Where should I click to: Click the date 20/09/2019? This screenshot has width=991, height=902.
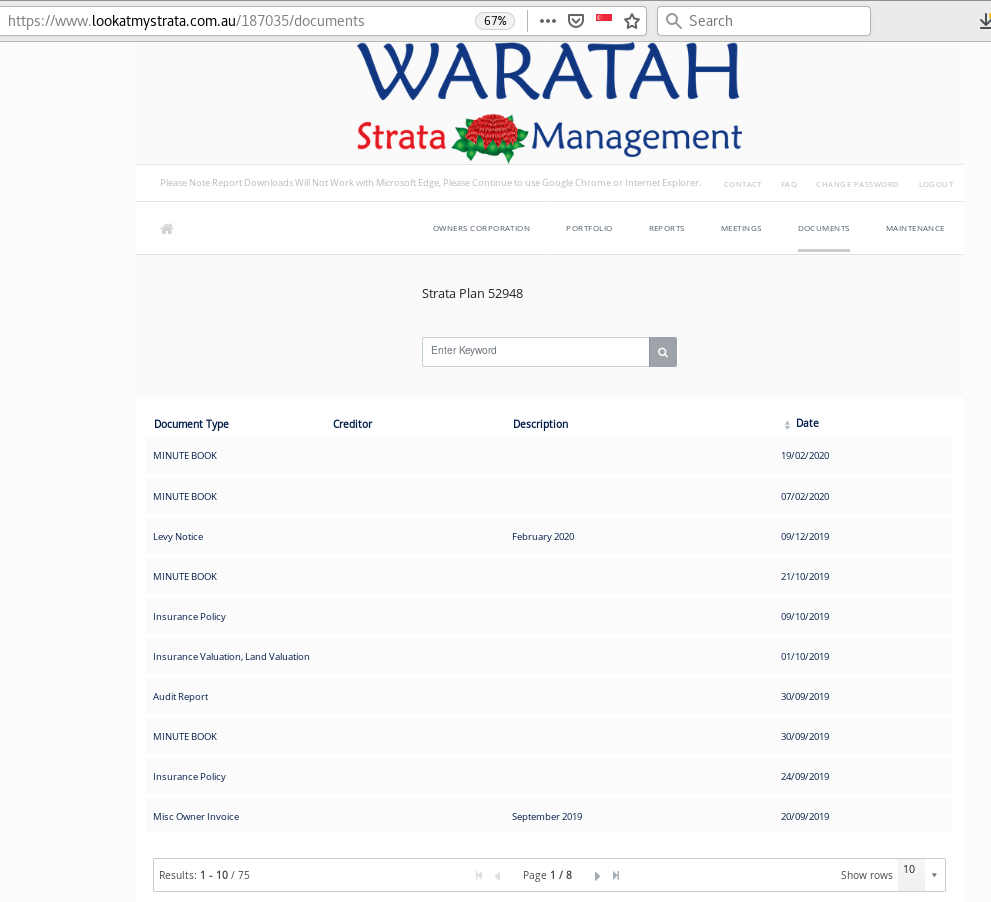pyautogui.click(x=805, y=817)
